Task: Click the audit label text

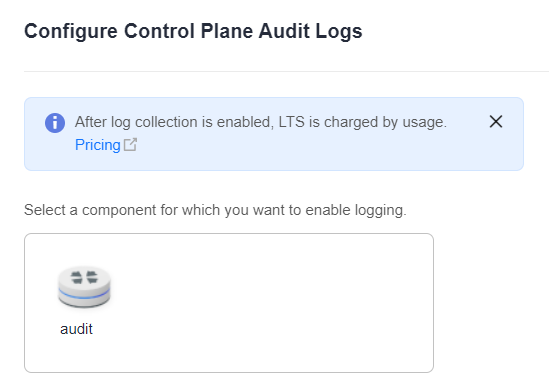Action: pyautogui.click(x=76, y=329)
